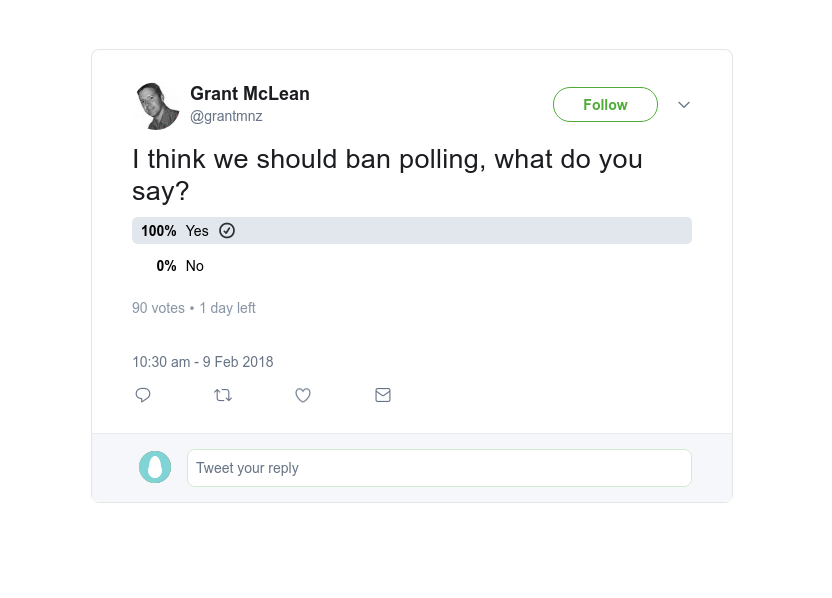Click the reply speech bubble icon
The width and height of the screenshot is (832, 598).
point(143,395)
